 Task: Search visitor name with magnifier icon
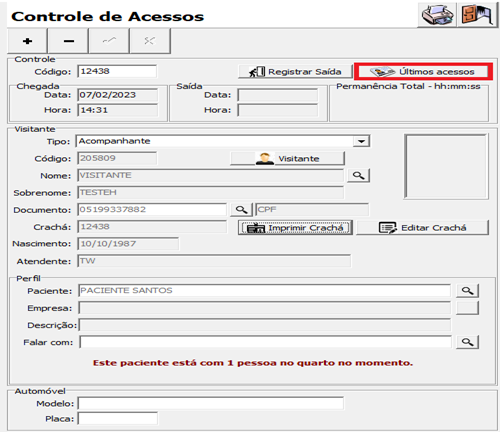pos(359,175)
